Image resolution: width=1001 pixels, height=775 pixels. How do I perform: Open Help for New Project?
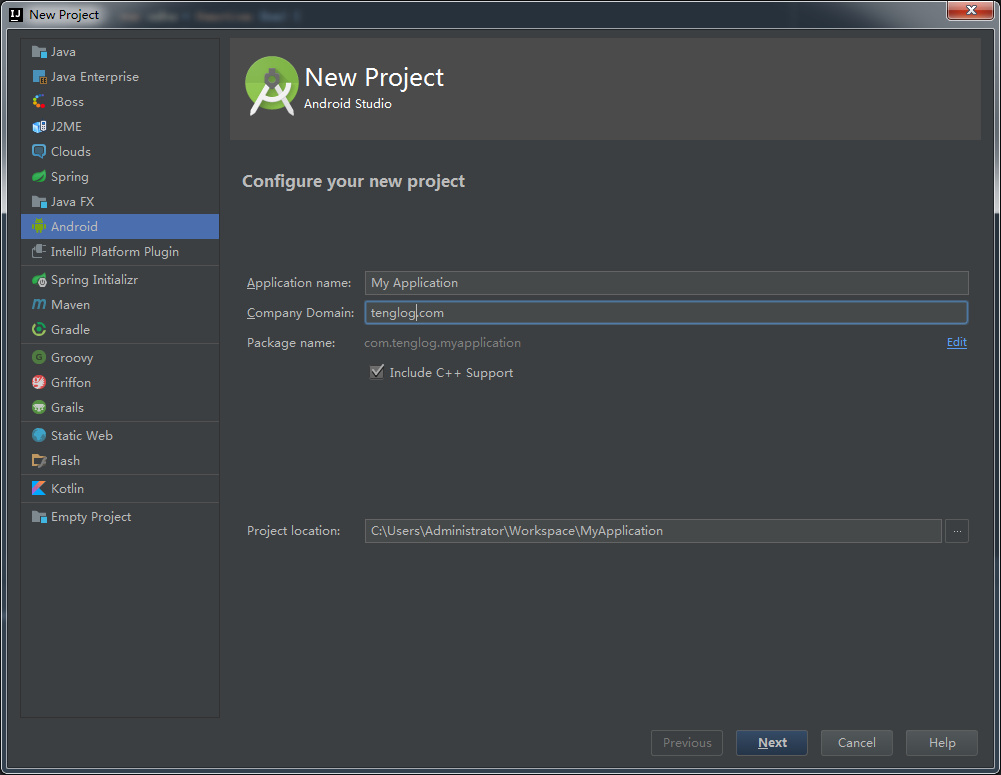[942, 743]
